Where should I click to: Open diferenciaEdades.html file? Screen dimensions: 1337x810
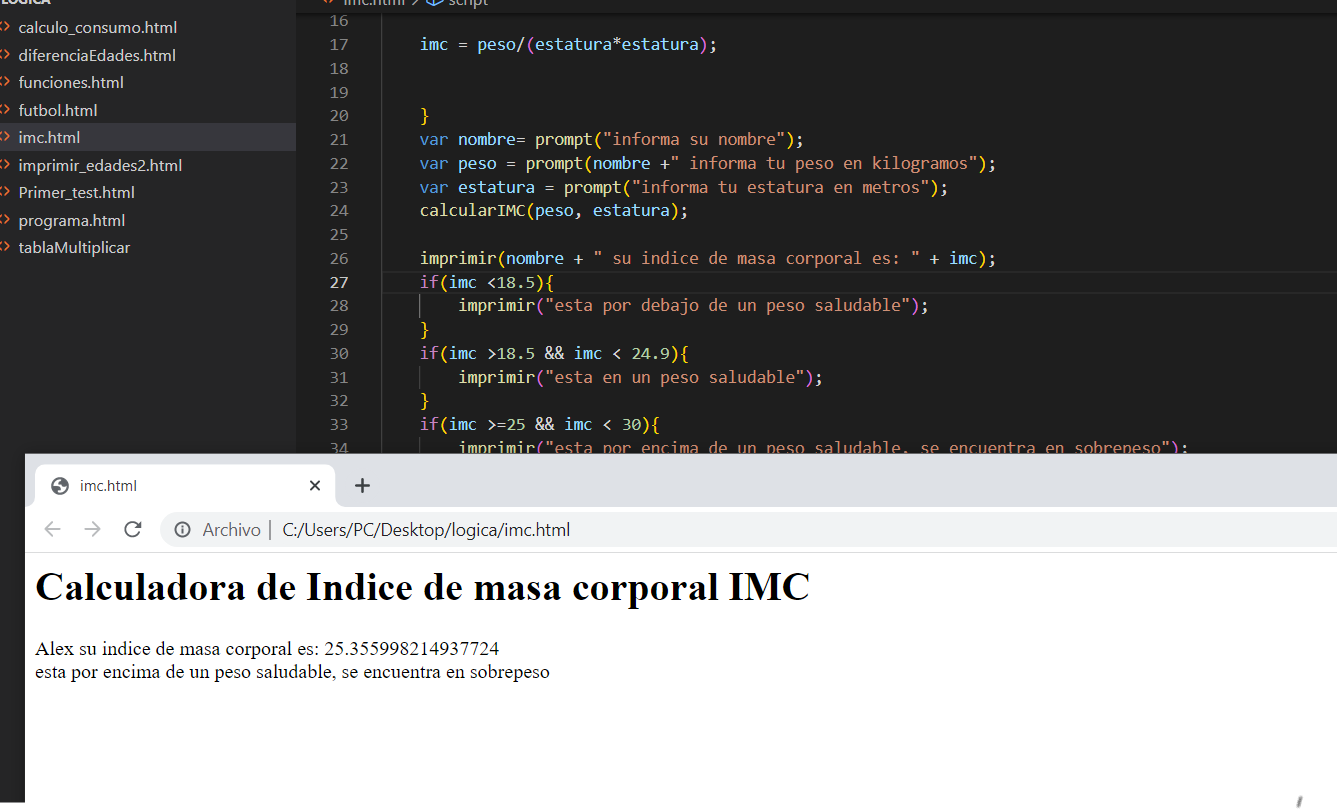pos(97,55)
